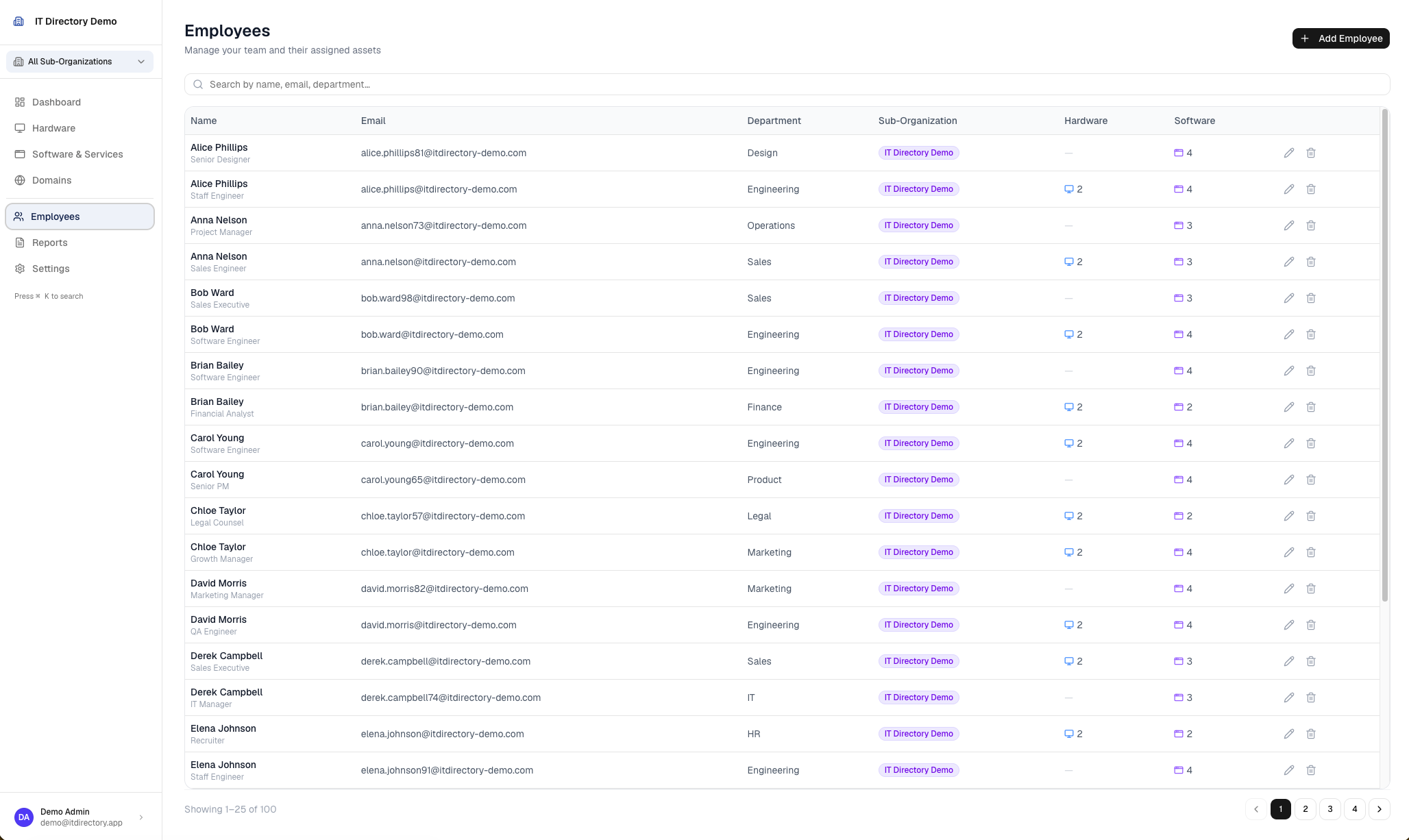1409x840 pixels.
Task: Edit Bob Ward Sales Executive entry
Action: click(1289, 298)
